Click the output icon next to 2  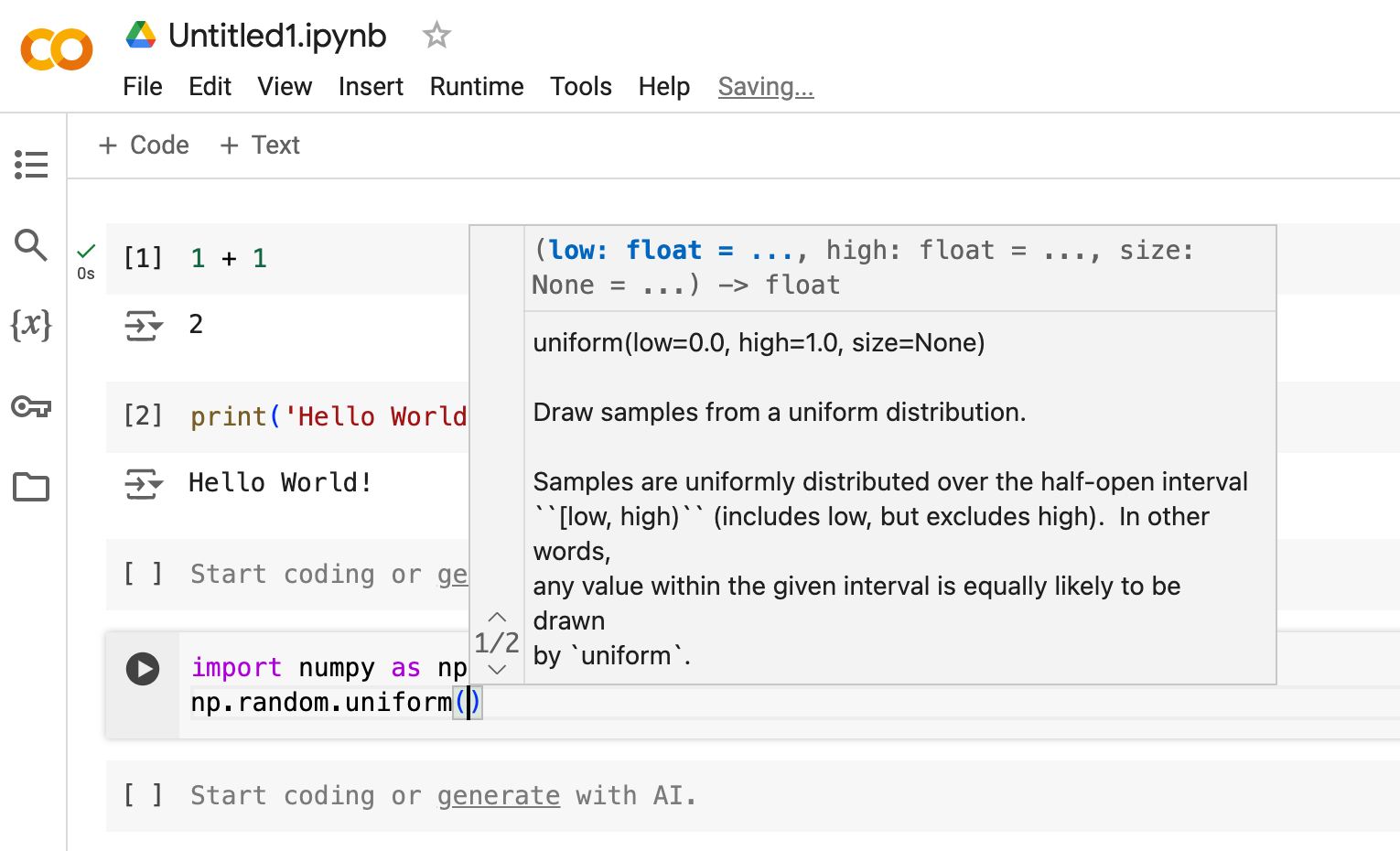(144, 325)
